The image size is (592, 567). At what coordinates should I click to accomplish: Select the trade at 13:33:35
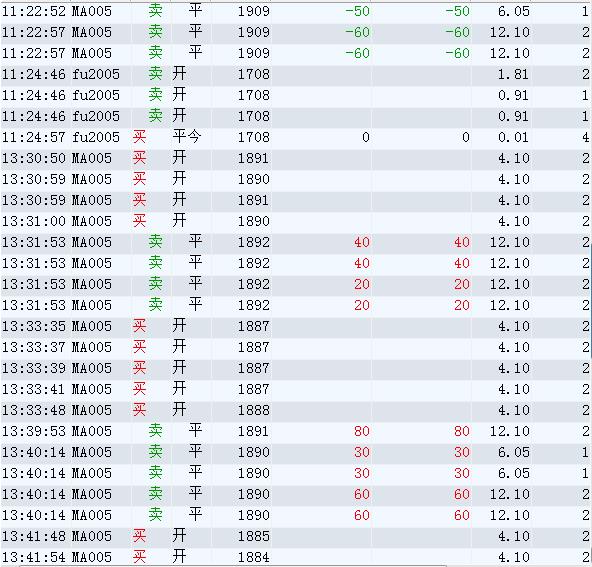(x=296, y=326)
